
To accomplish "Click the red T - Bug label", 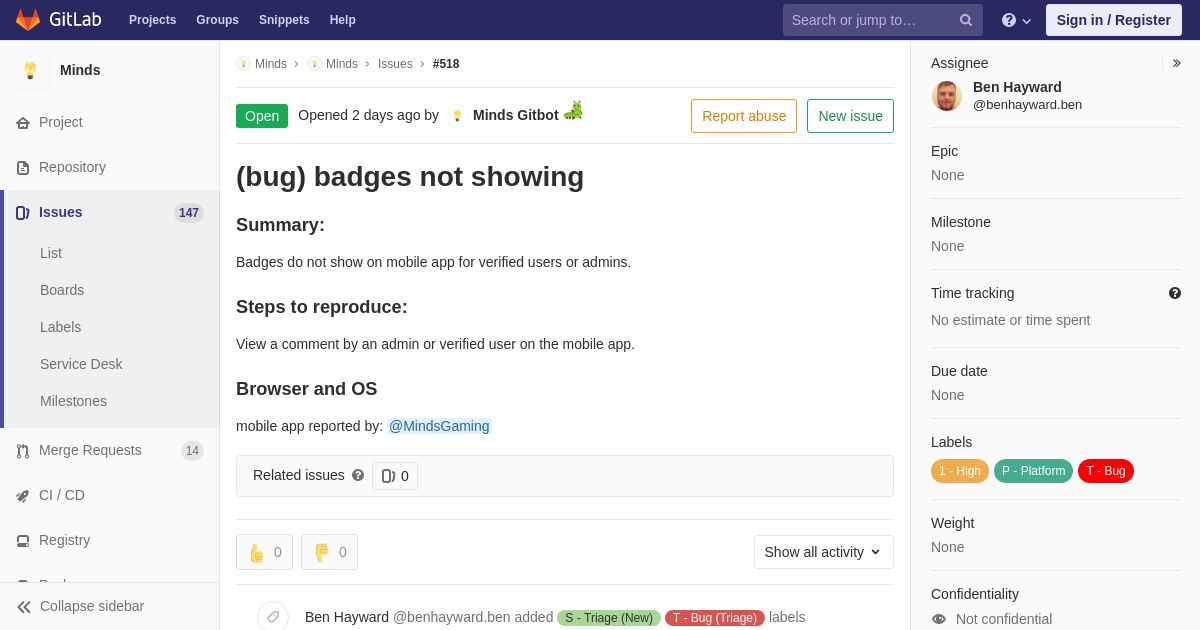I will click(x=1106, y=471).
